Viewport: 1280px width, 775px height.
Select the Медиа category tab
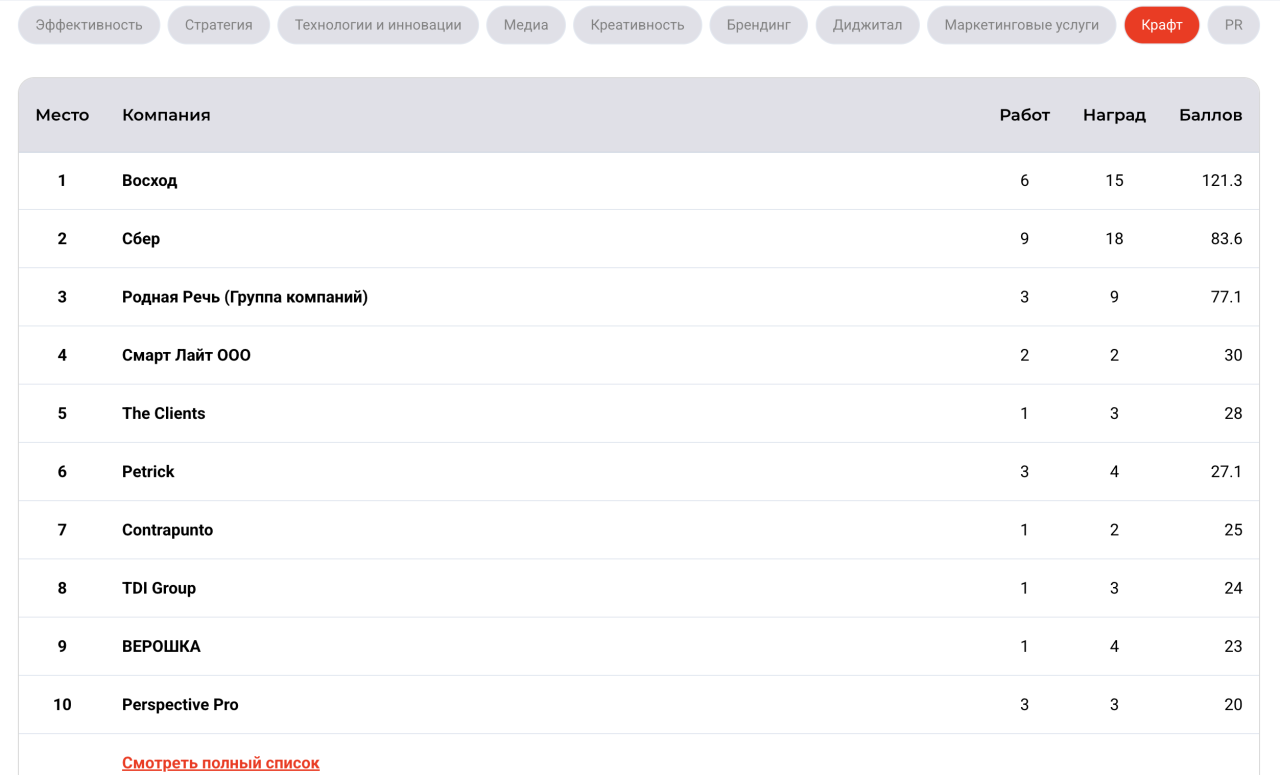526,25
